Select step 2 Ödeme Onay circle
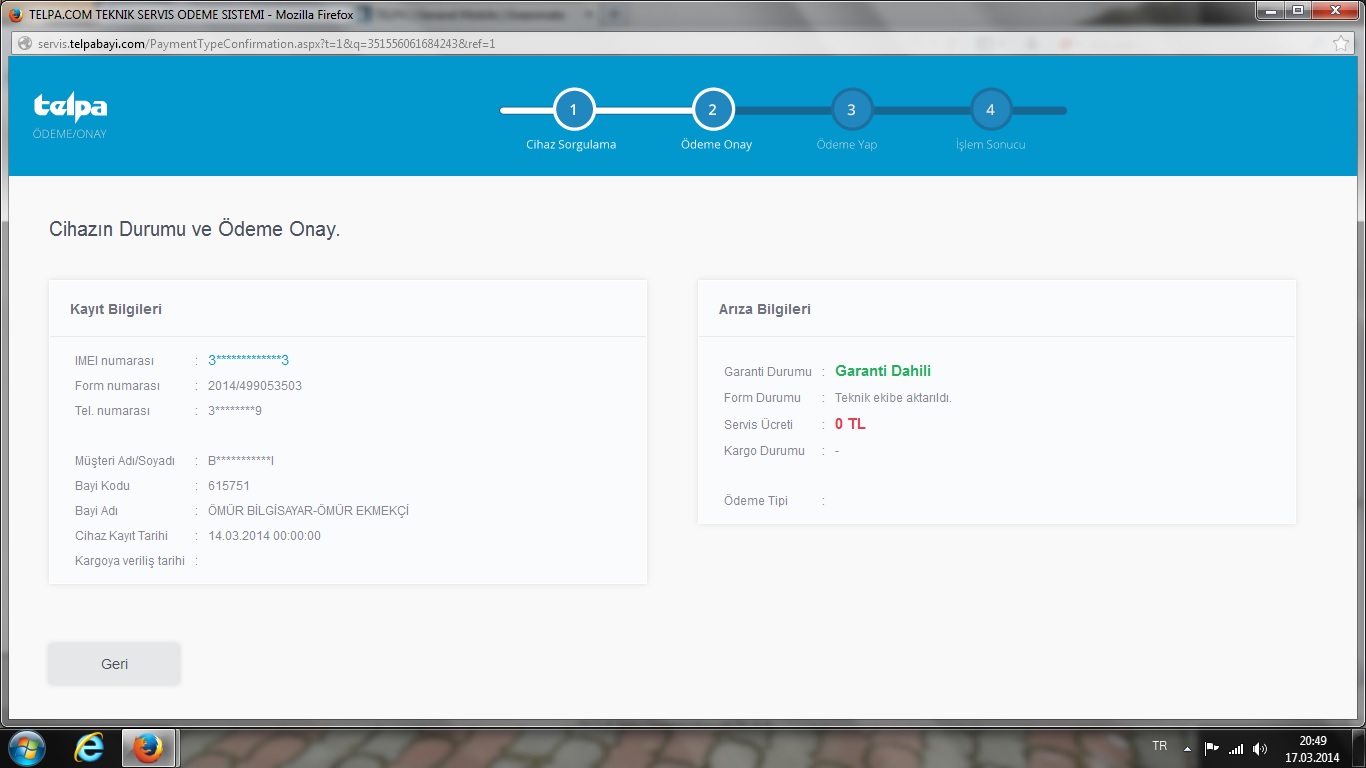Screen dimensions: 1366x768 point(712,110)
